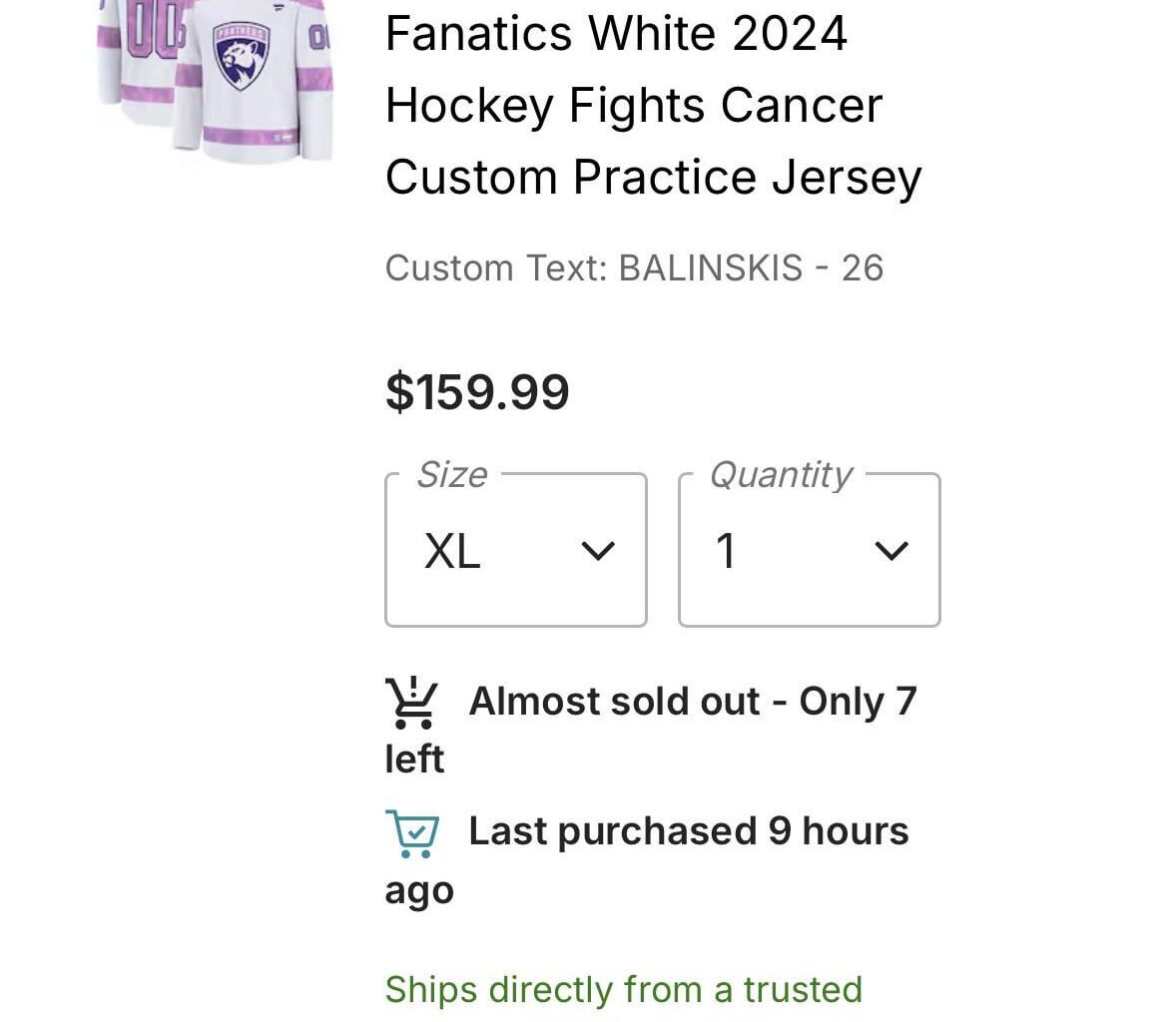
Task: Select the 1 value in Quantity box
Action: pyautogui.click(x=726, y=551)
